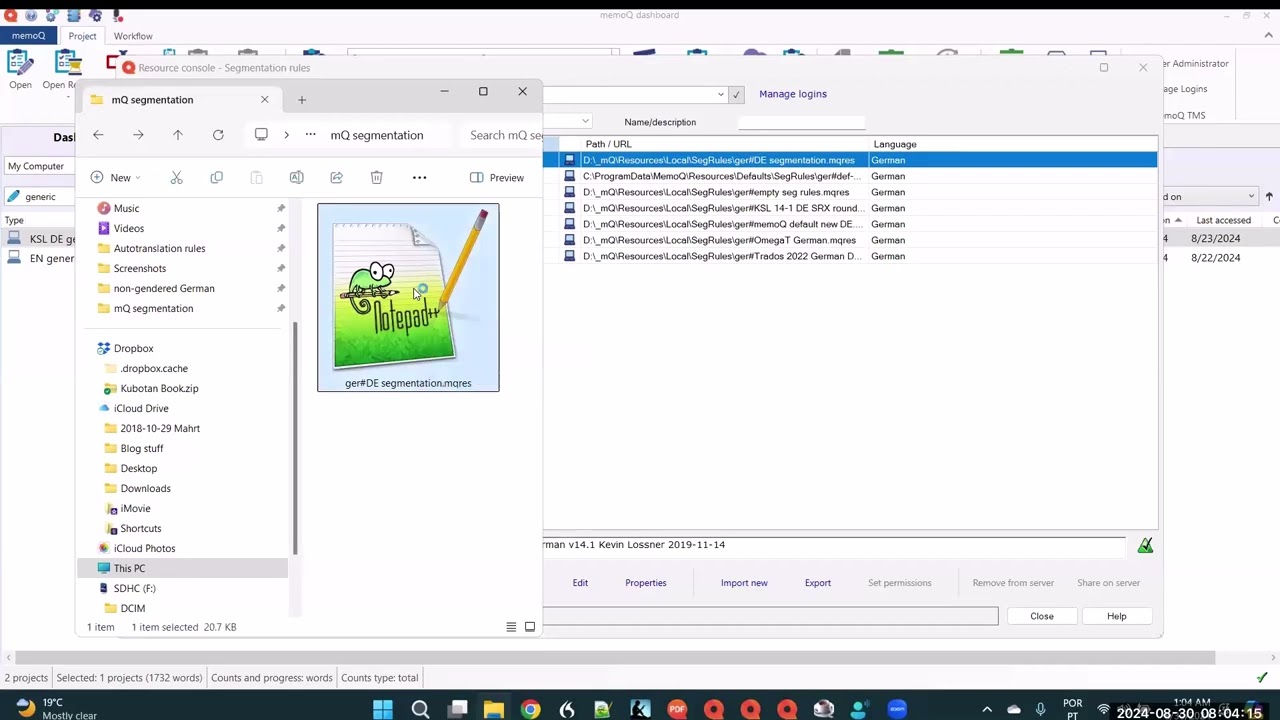Open the See more (three dots) Explorer menu

[420, 178]
